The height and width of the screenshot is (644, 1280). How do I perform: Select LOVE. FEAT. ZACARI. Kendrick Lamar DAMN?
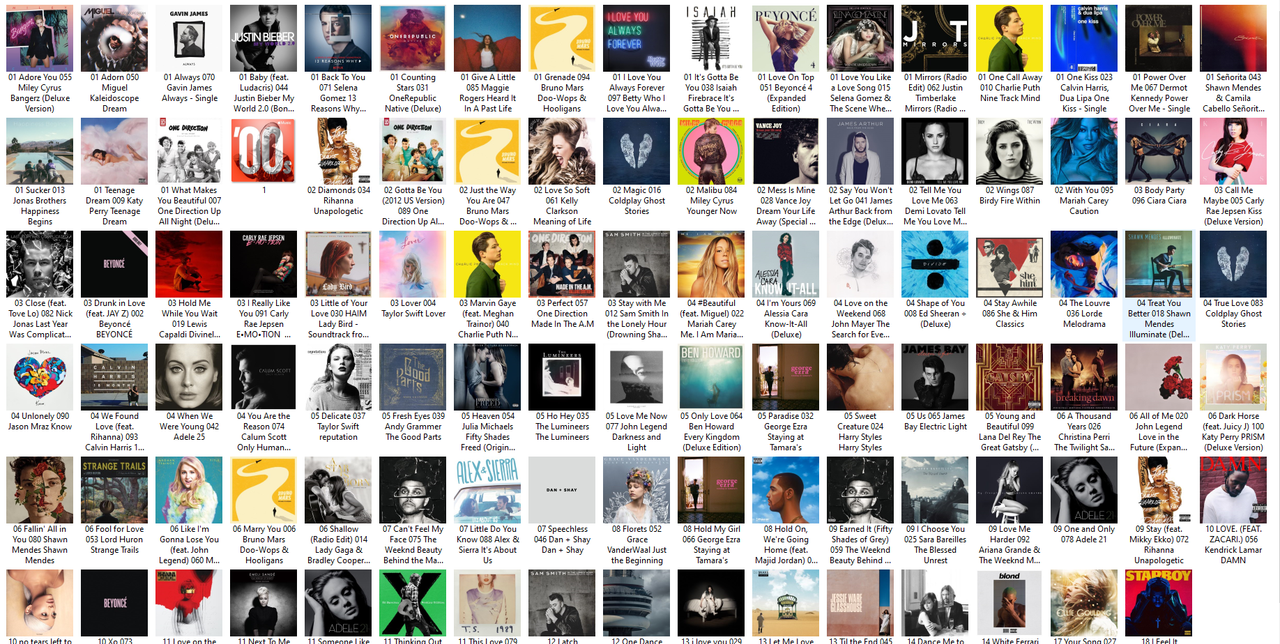(1234, 512)
